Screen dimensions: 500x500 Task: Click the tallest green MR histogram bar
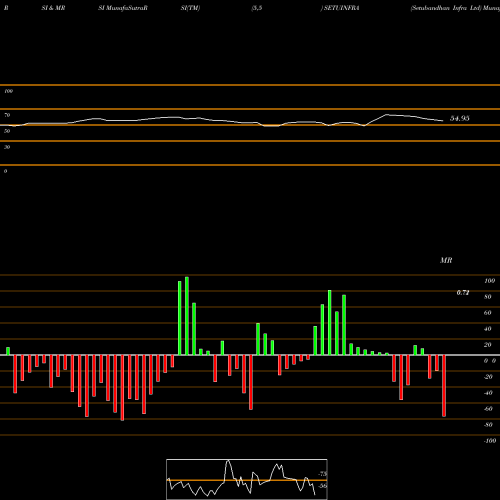(x=187, y=316)
